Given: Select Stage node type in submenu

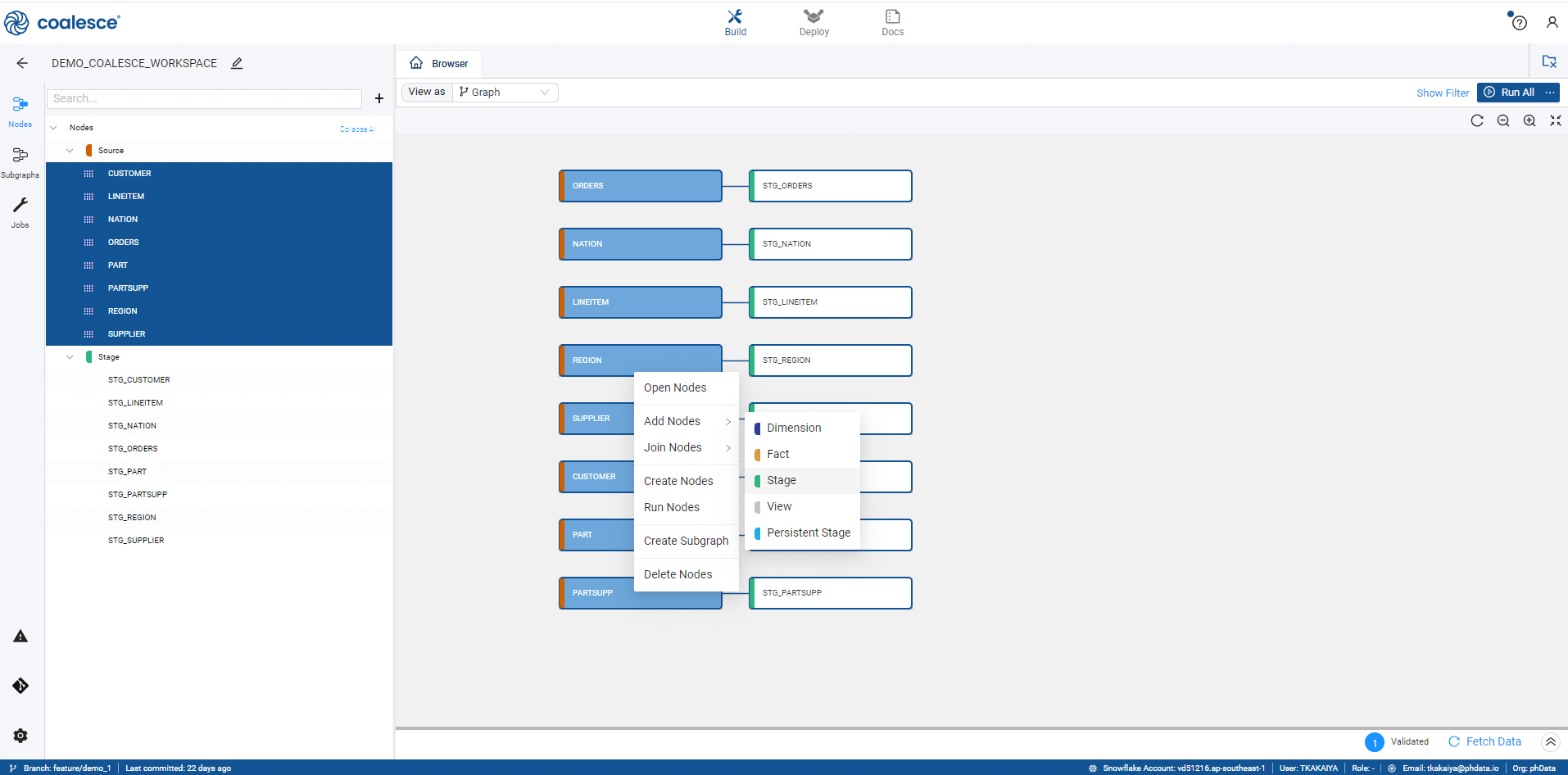Looking at the screenshot, I should point(803,480).
